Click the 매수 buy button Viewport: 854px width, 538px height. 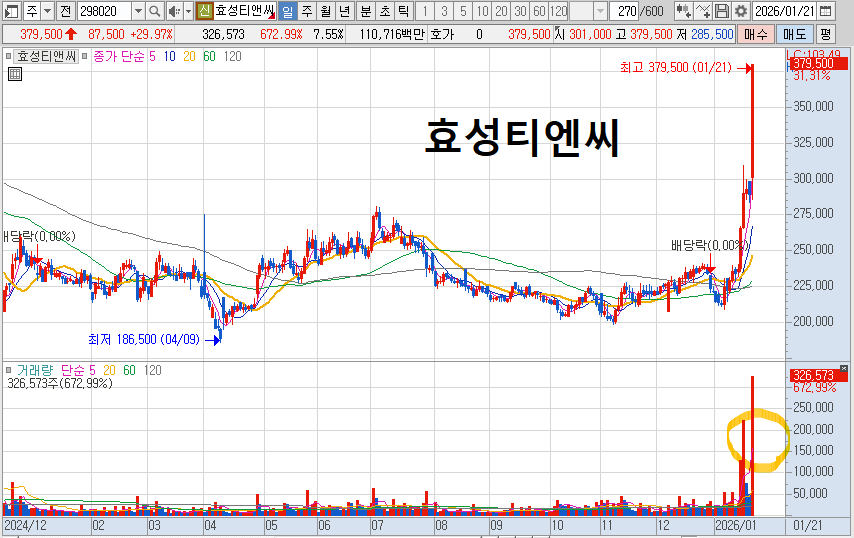coord(756,34)
